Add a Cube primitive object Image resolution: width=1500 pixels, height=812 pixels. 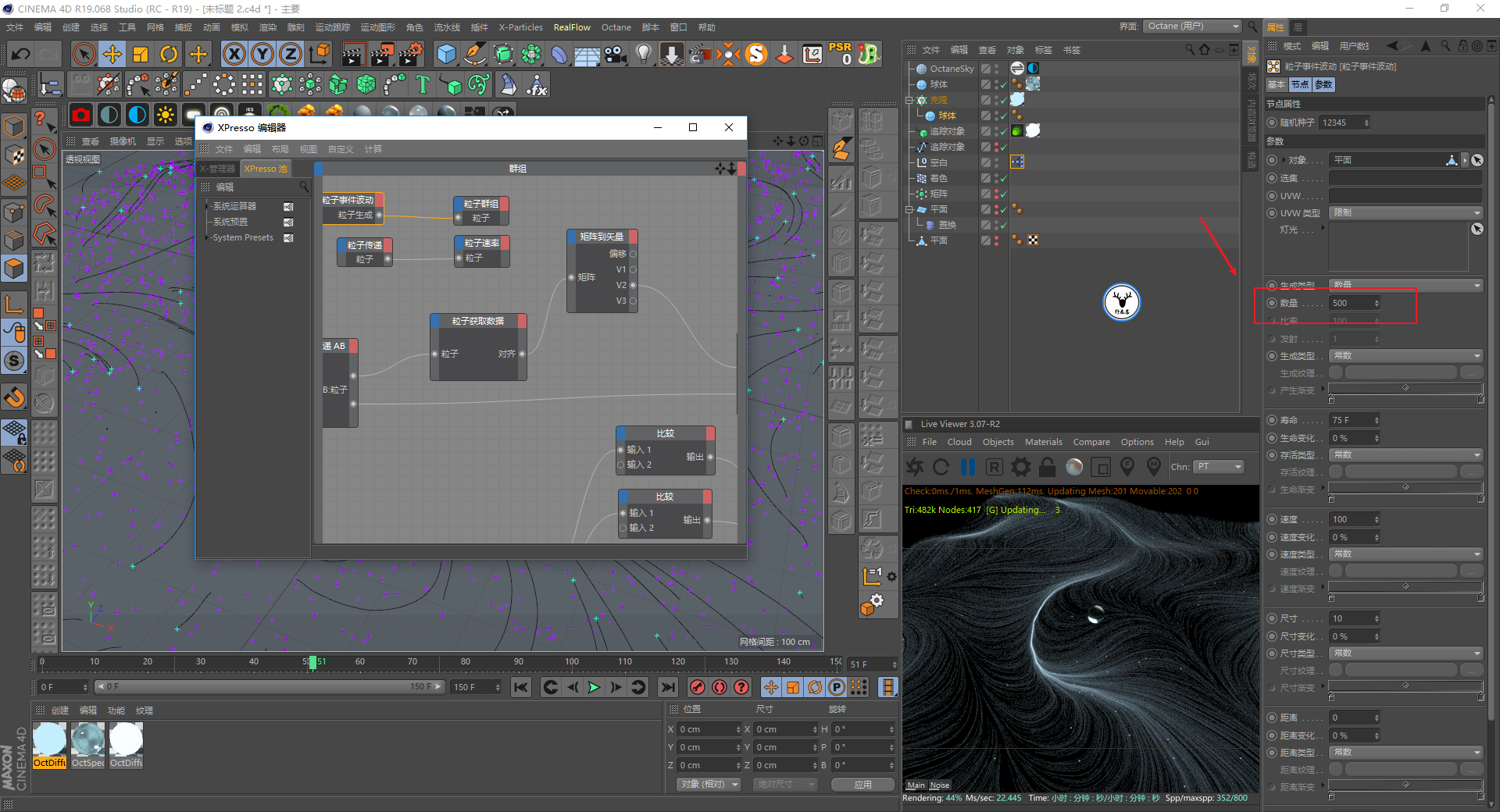click(x=447, y=54)
